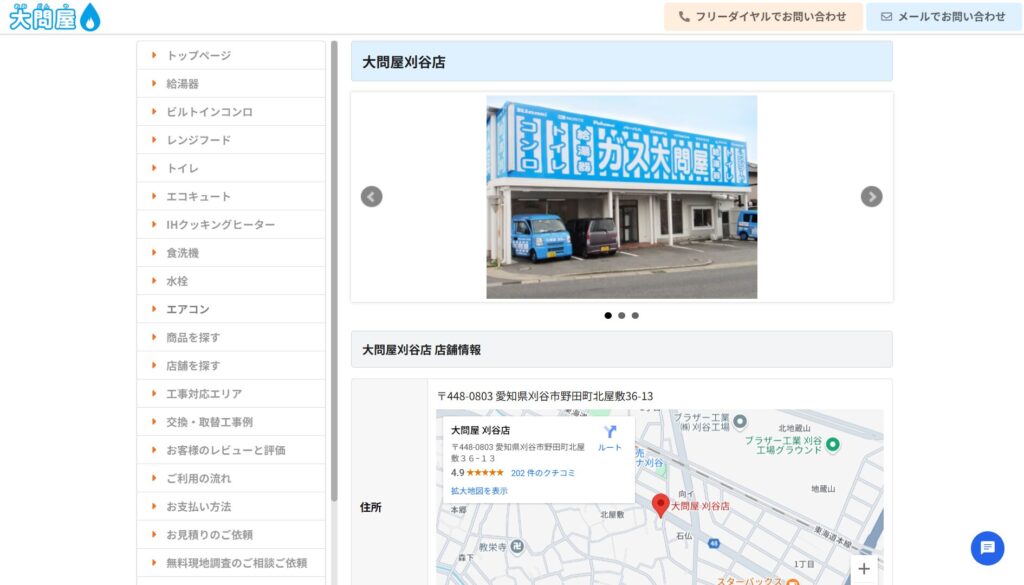Click the Brother 工業 刈谷工場 map marker

[740, 421]
